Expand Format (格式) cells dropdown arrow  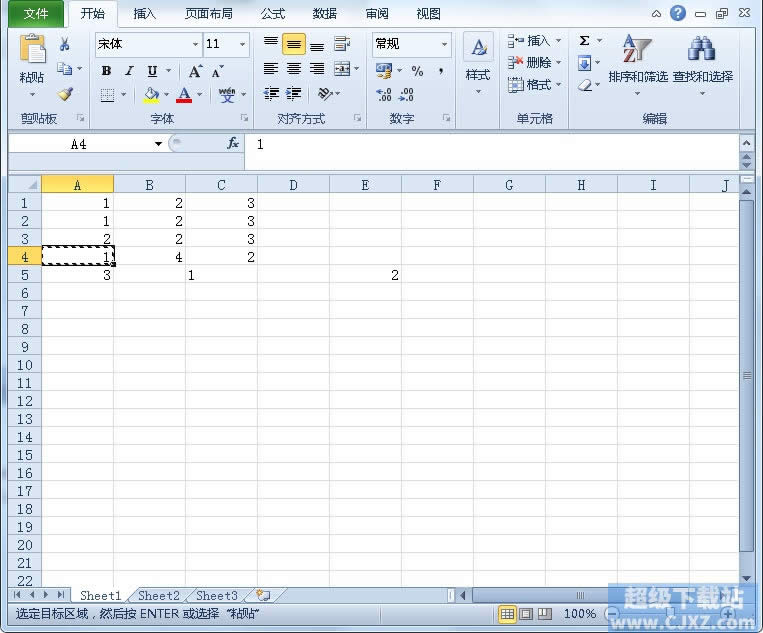(x=559, y=85)
